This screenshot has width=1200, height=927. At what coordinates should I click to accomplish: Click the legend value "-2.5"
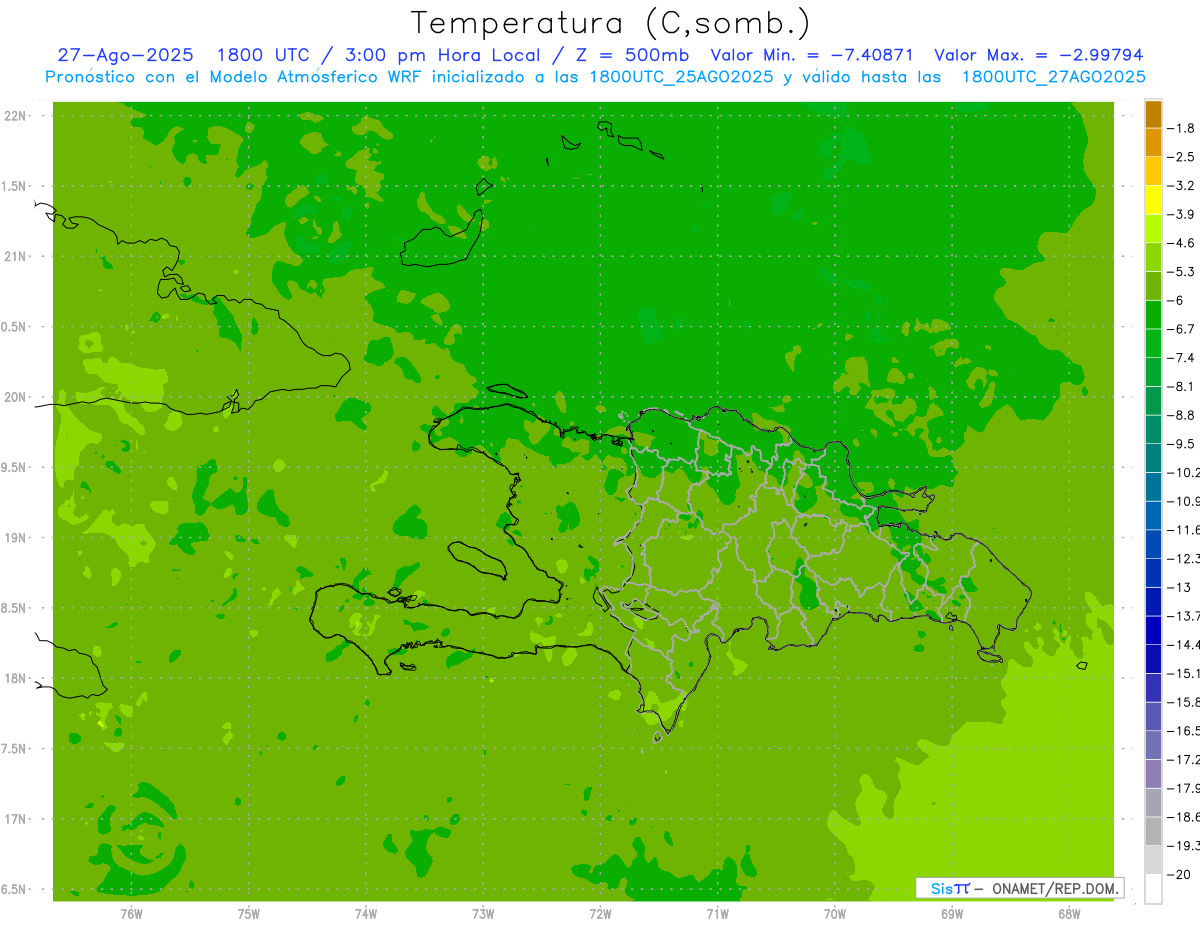coord(1182,157)
